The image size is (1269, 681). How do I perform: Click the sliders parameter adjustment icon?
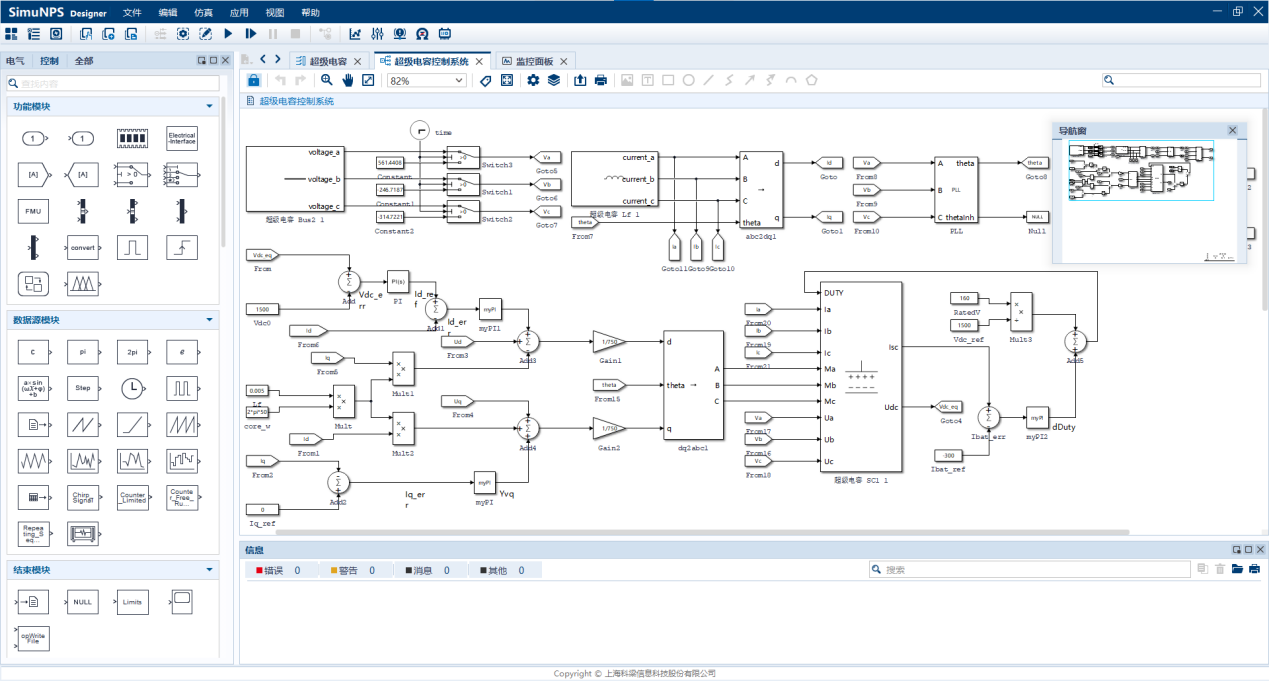[377, 34]
